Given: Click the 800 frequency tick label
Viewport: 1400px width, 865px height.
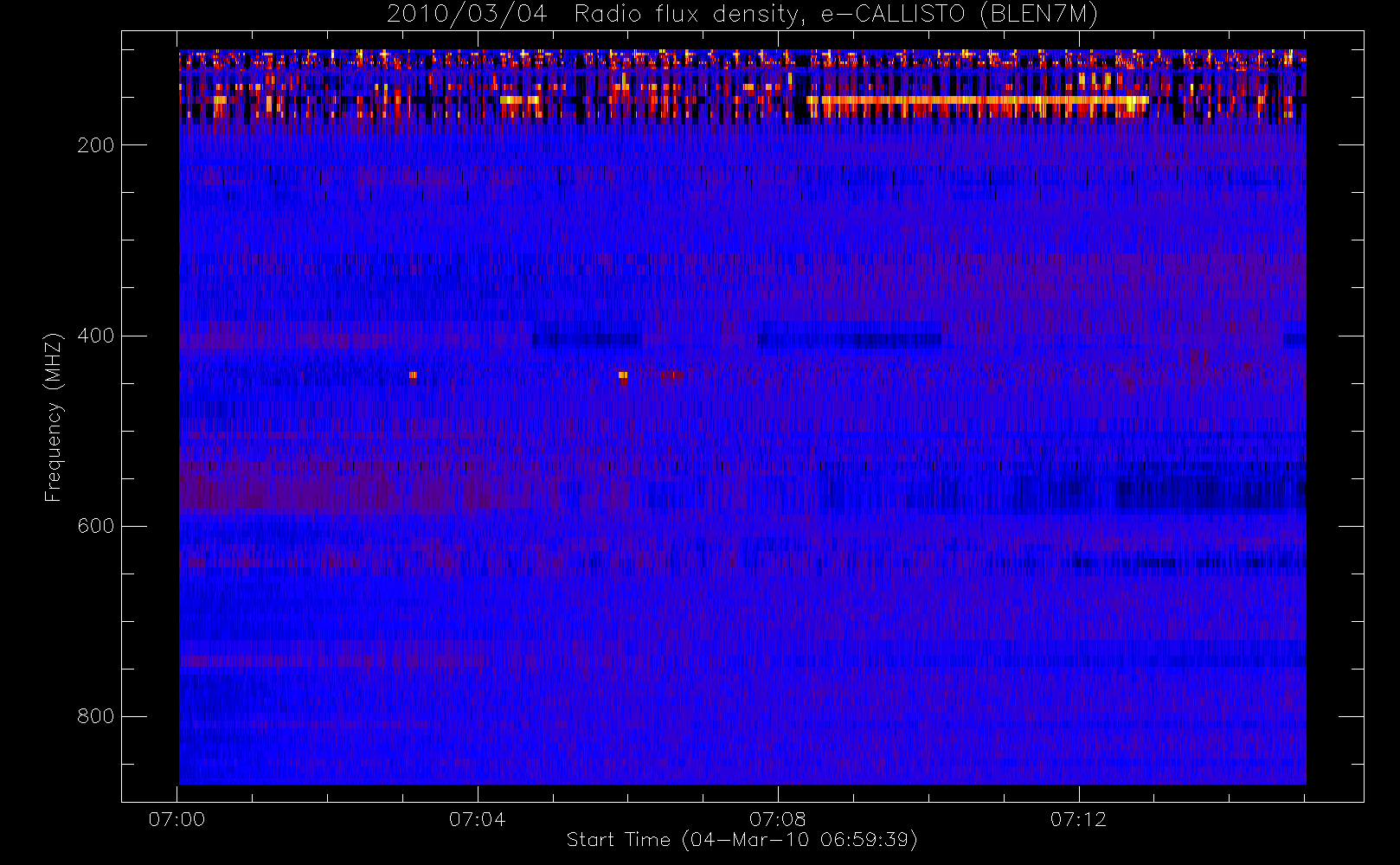Looking at the screenshot, I should [x=96, y=716].
